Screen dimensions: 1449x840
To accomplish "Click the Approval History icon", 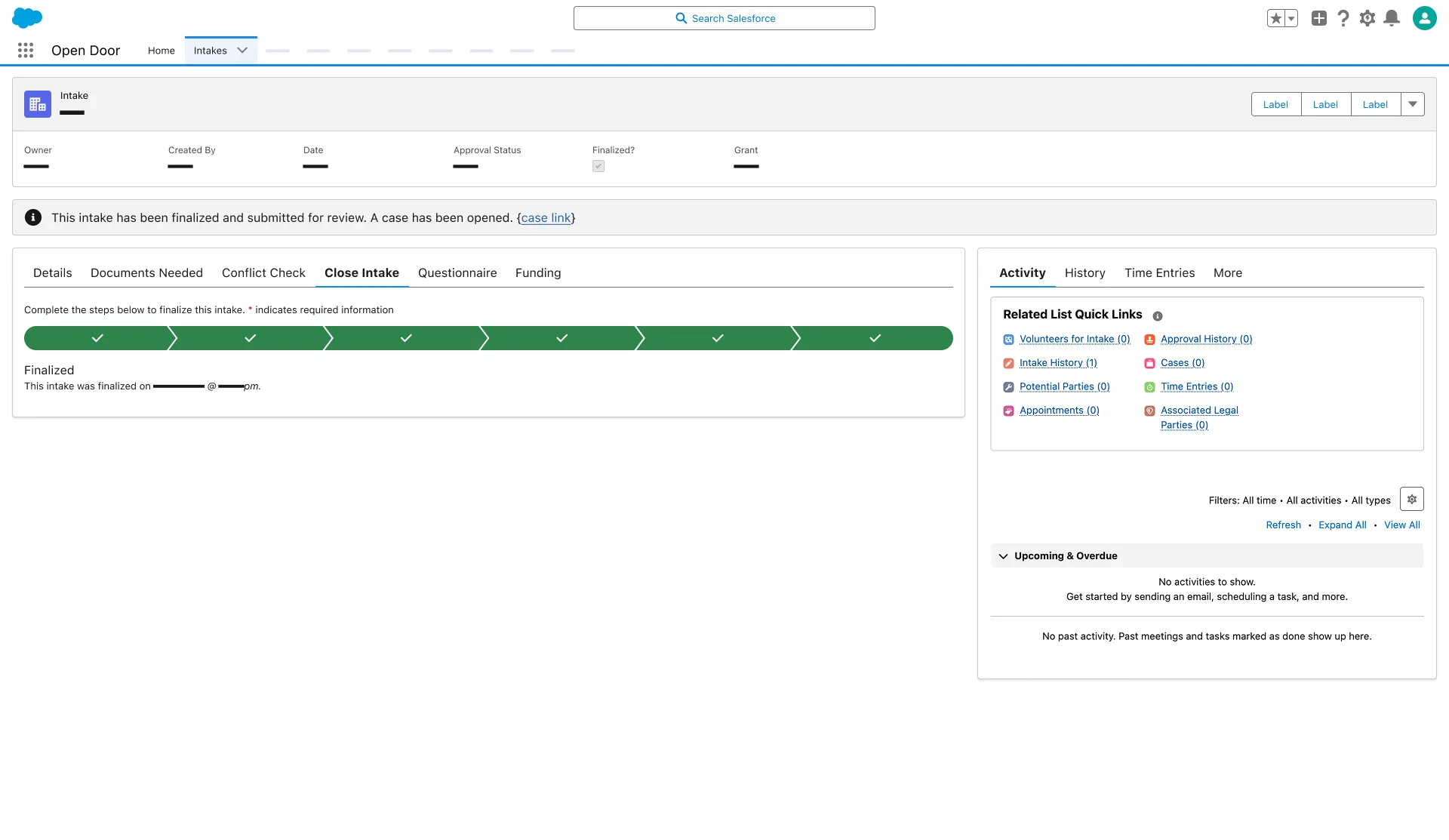I will click(x=1149, y=340).
